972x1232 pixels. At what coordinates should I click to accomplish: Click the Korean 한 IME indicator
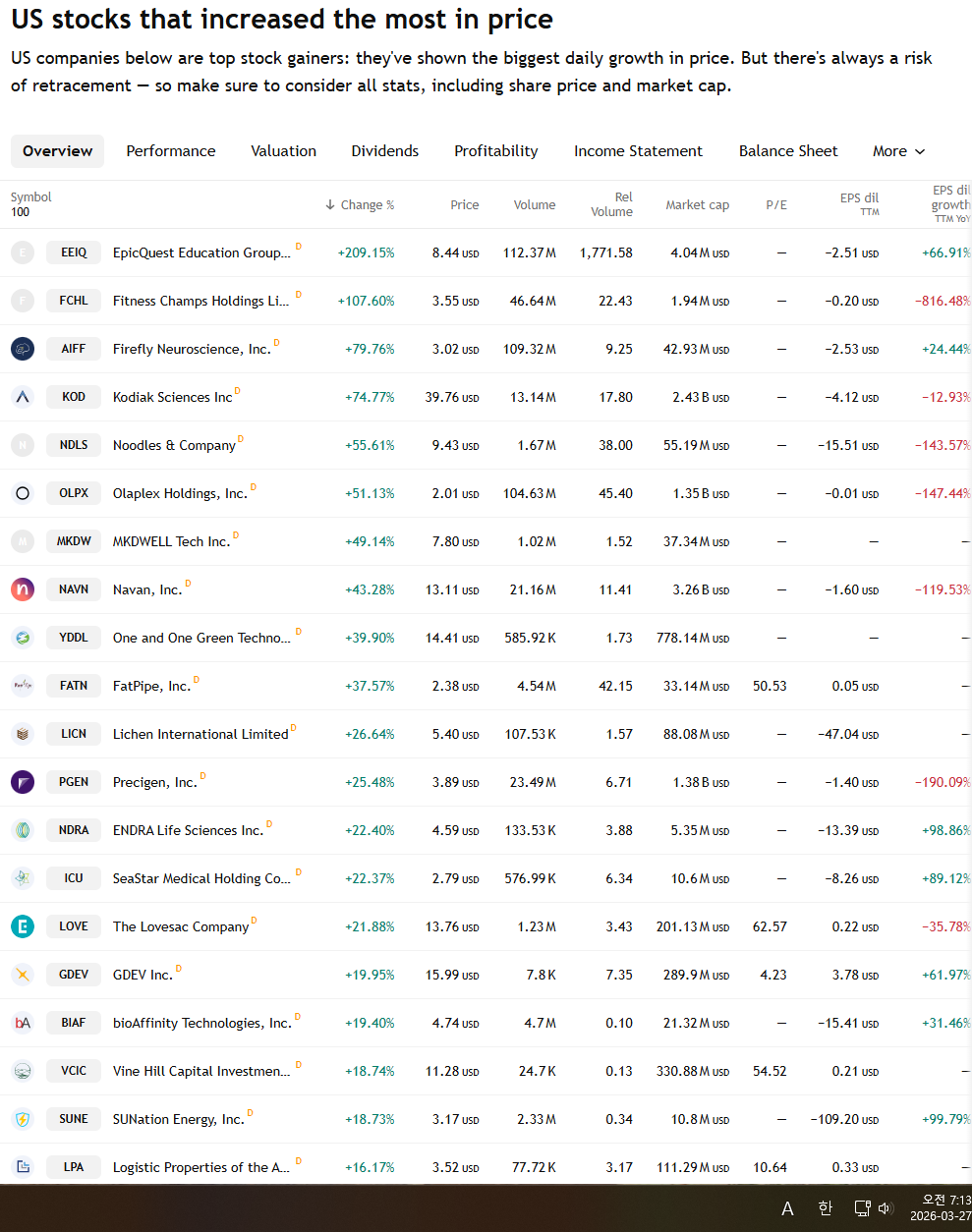tap(826, 1208)
